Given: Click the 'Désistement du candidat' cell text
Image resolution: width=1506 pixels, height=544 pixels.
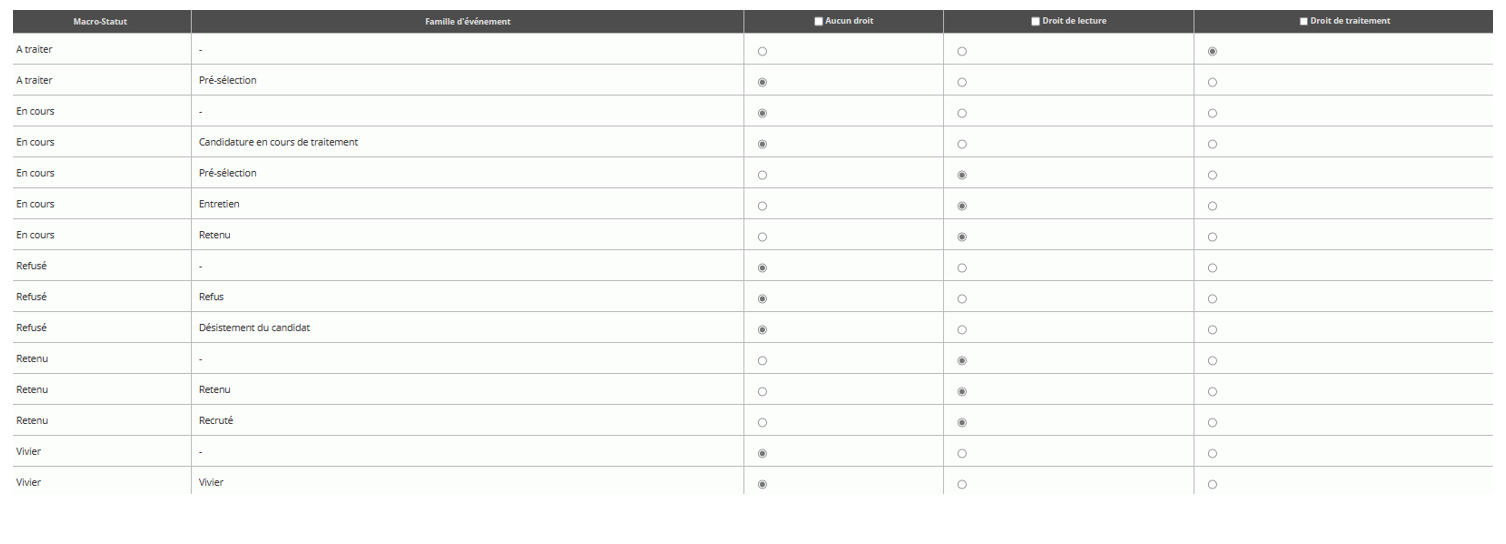Looking at the screenshot, I should coord(254,327).
